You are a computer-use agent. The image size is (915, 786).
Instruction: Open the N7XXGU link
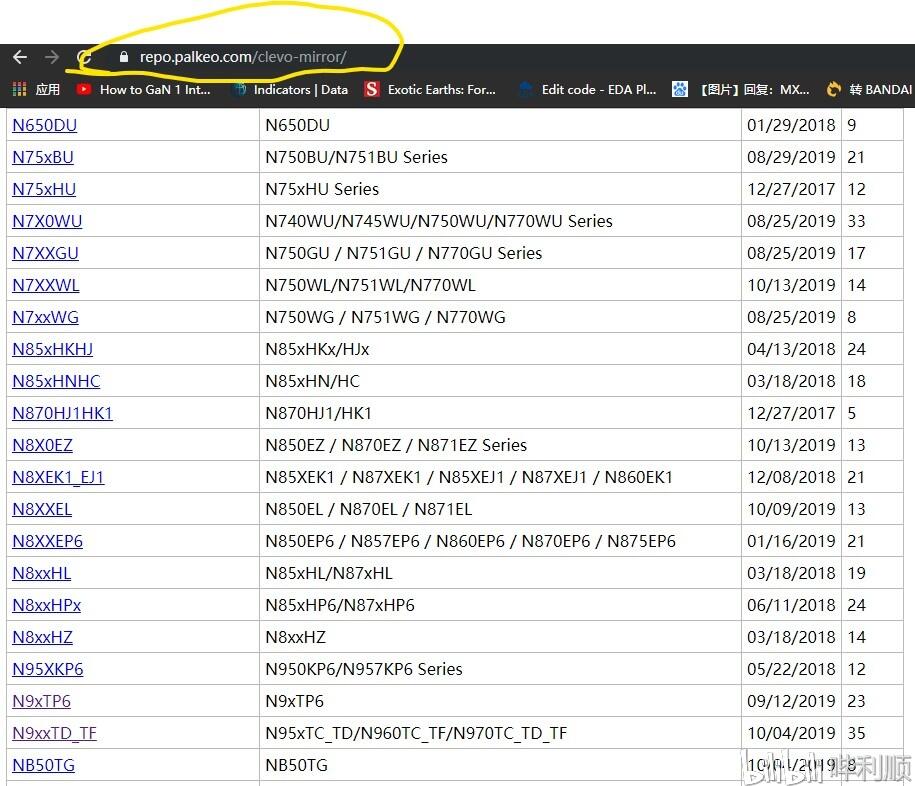point(45,254)
